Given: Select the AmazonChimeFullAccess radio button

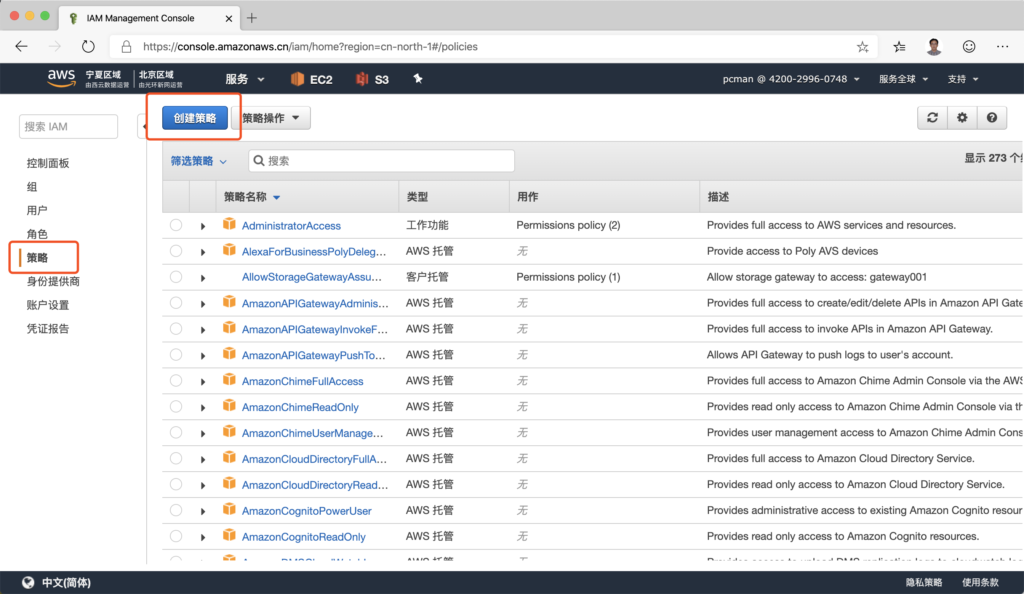Looking at the screenshot, I should pos(176,381).
